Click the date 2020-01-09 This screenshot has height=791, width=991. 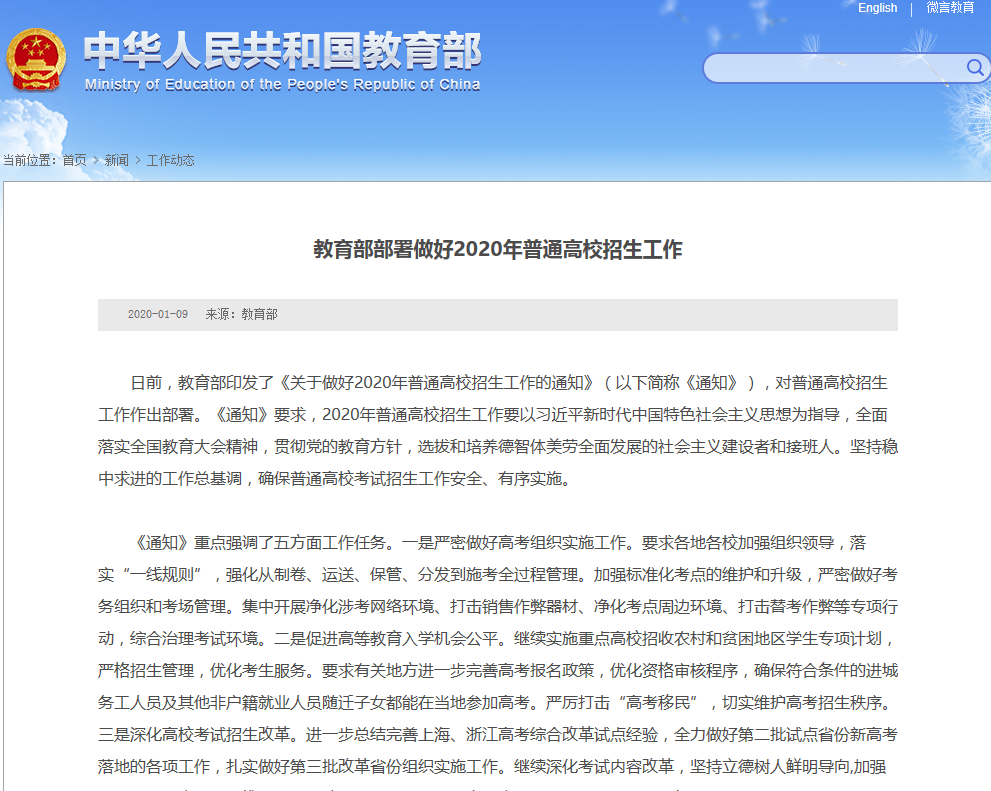click(158, 315)
